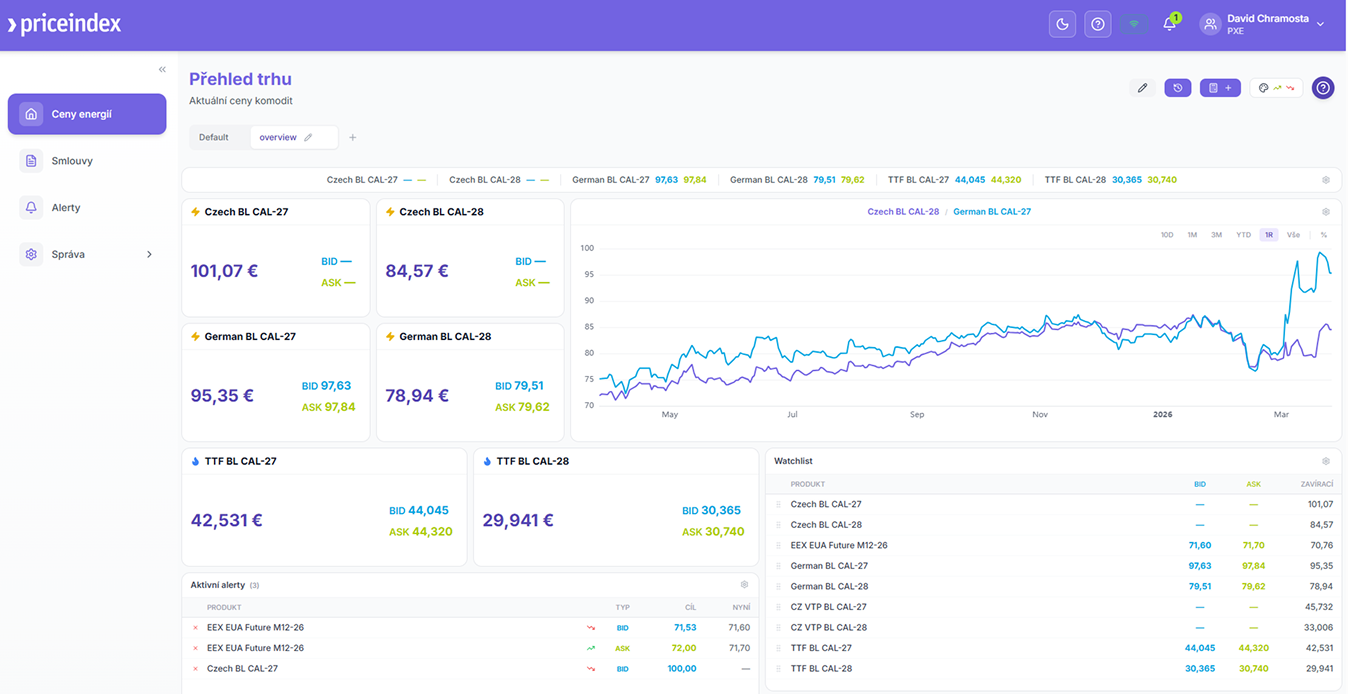Open the David Chramosta user menu
This screenshot has width=1348, height=695.
click(x=1265, y=24)
